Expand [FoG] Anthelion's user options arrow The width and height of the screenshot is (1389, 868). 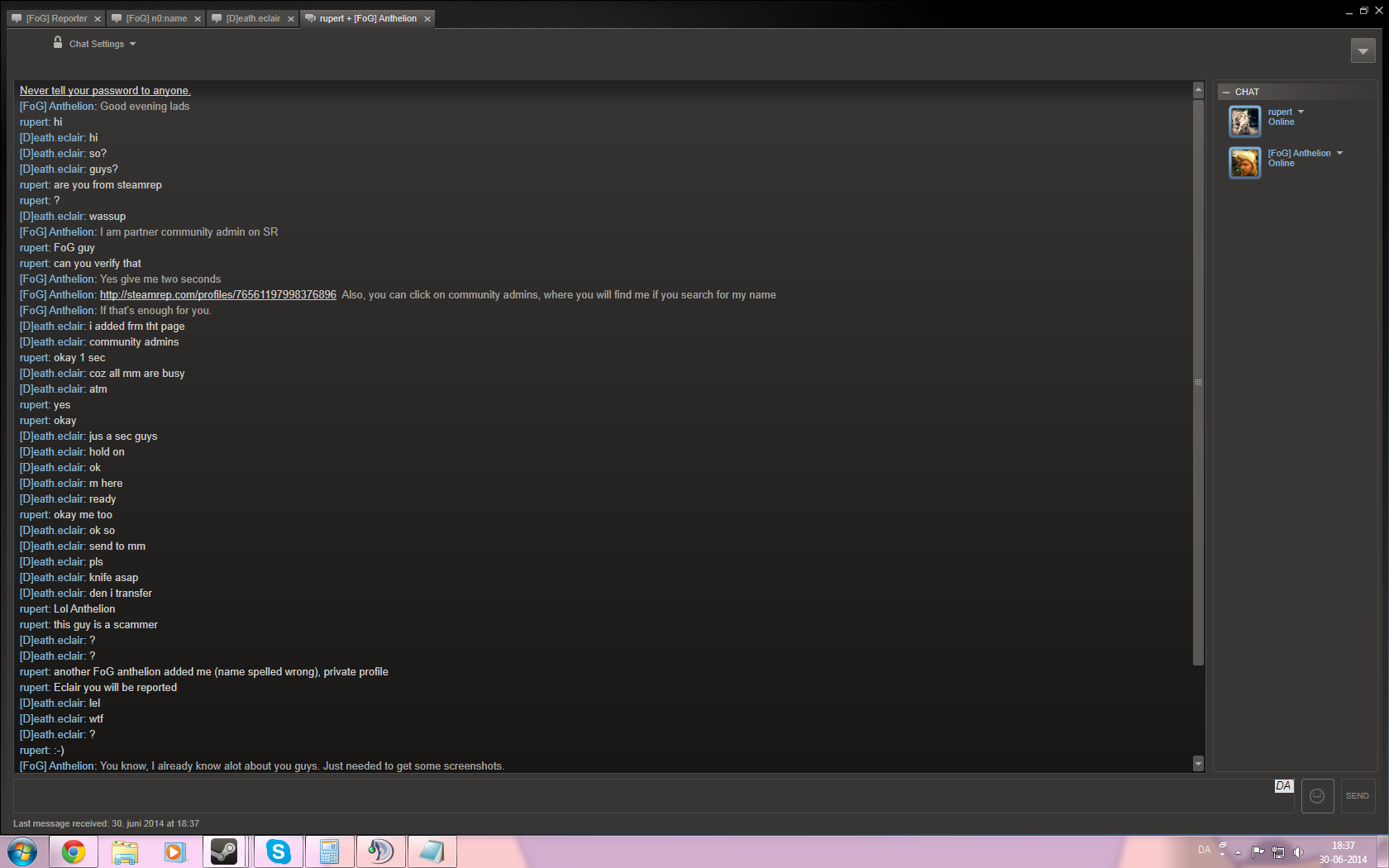pos(1339,153)
